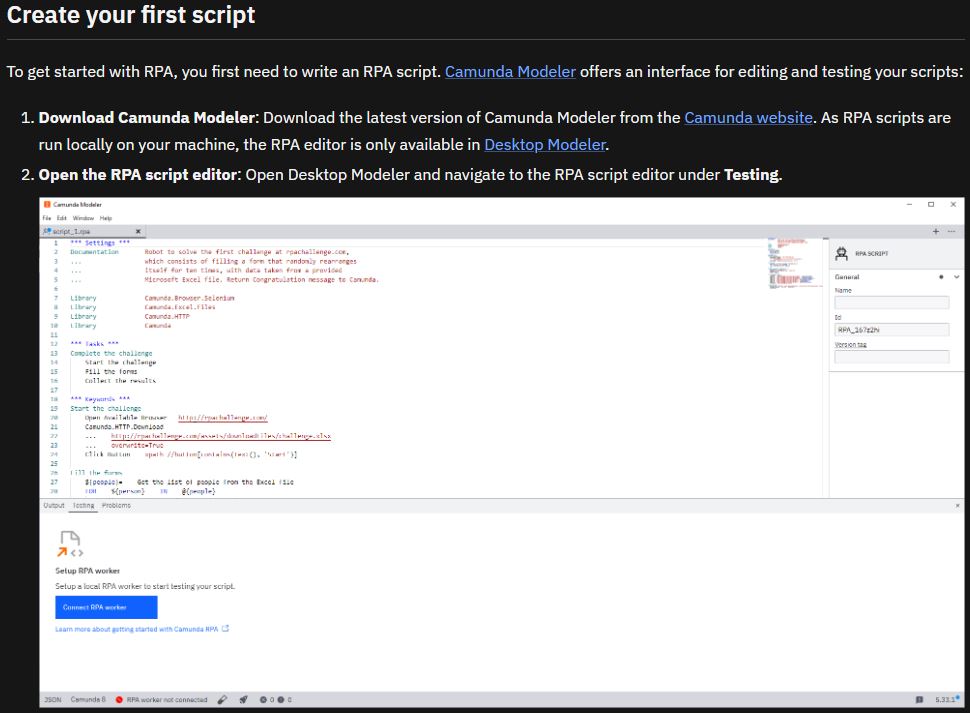Click Camunda 8 in the status bar
Screen dimensions: 970x713
[x=88, y=699]
